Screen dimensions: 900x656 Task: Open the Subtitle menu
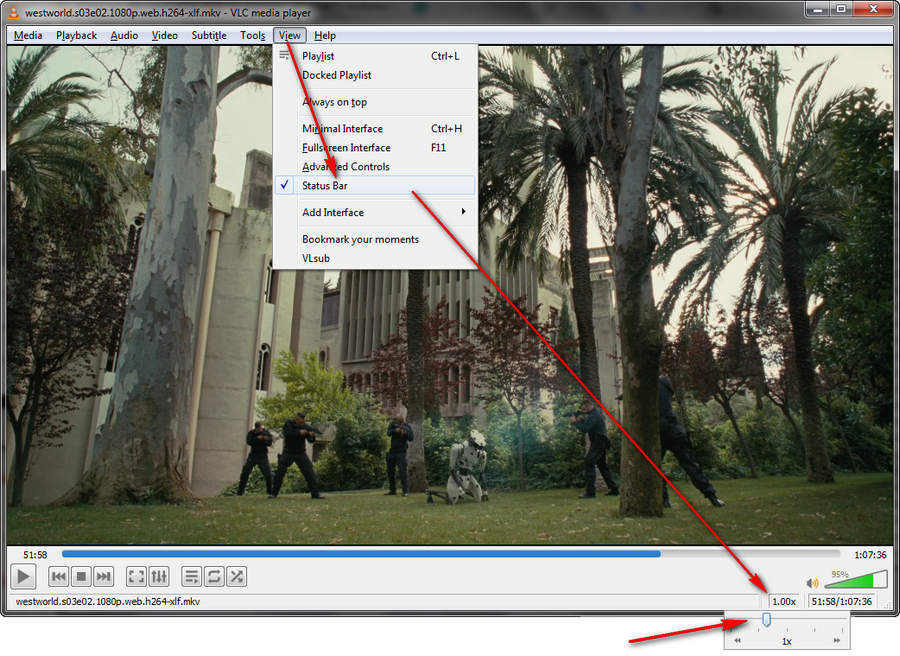(209, 36)
